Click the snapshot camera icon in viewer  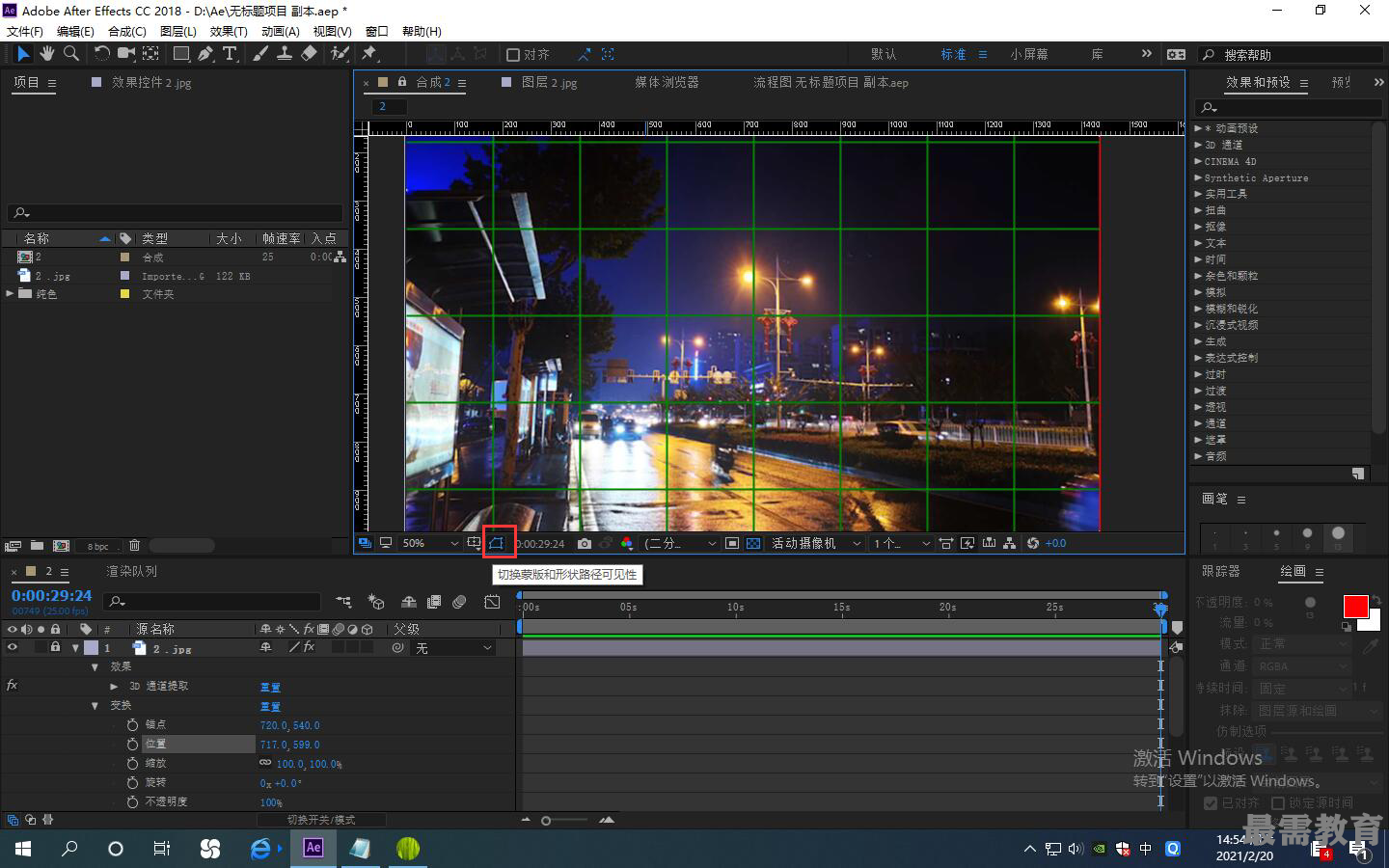(x=585, y=543)
